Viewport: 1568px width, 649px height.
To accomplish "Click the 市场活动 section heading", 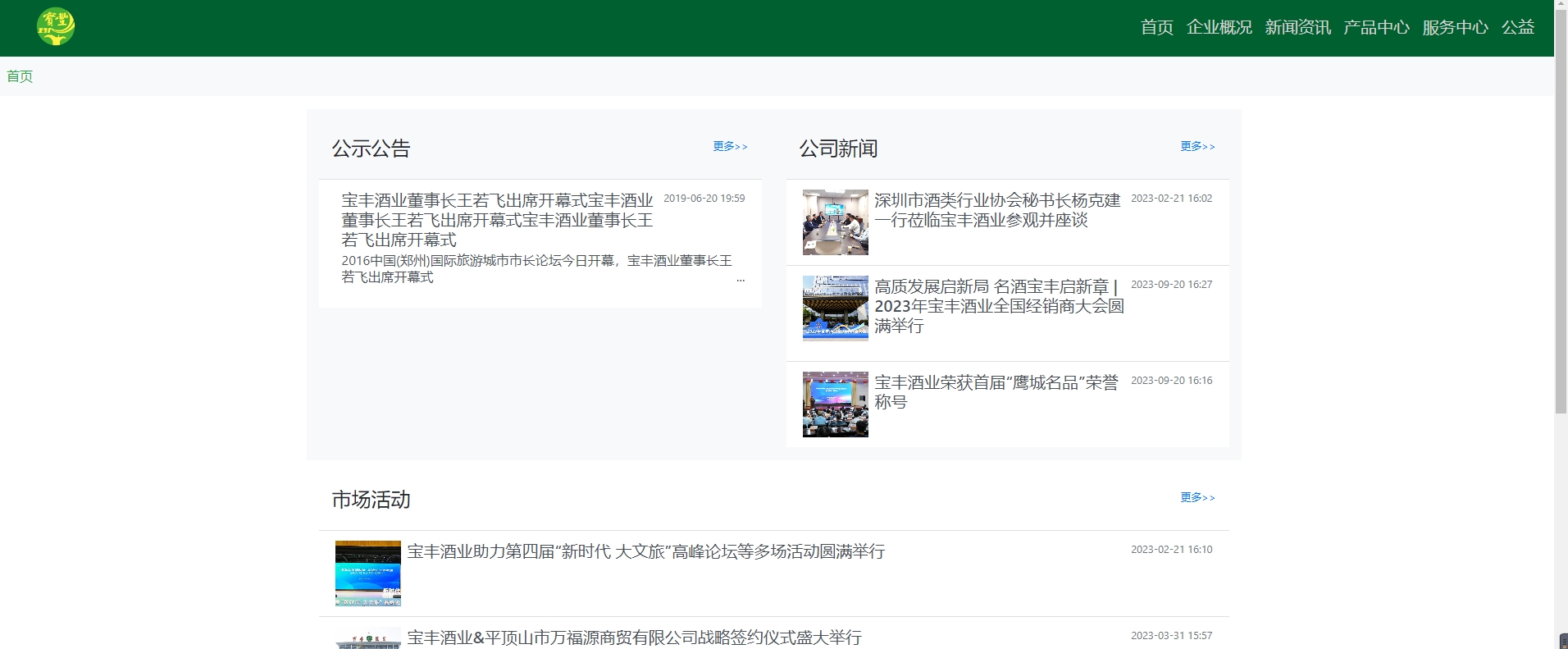I will pos(371,500).
